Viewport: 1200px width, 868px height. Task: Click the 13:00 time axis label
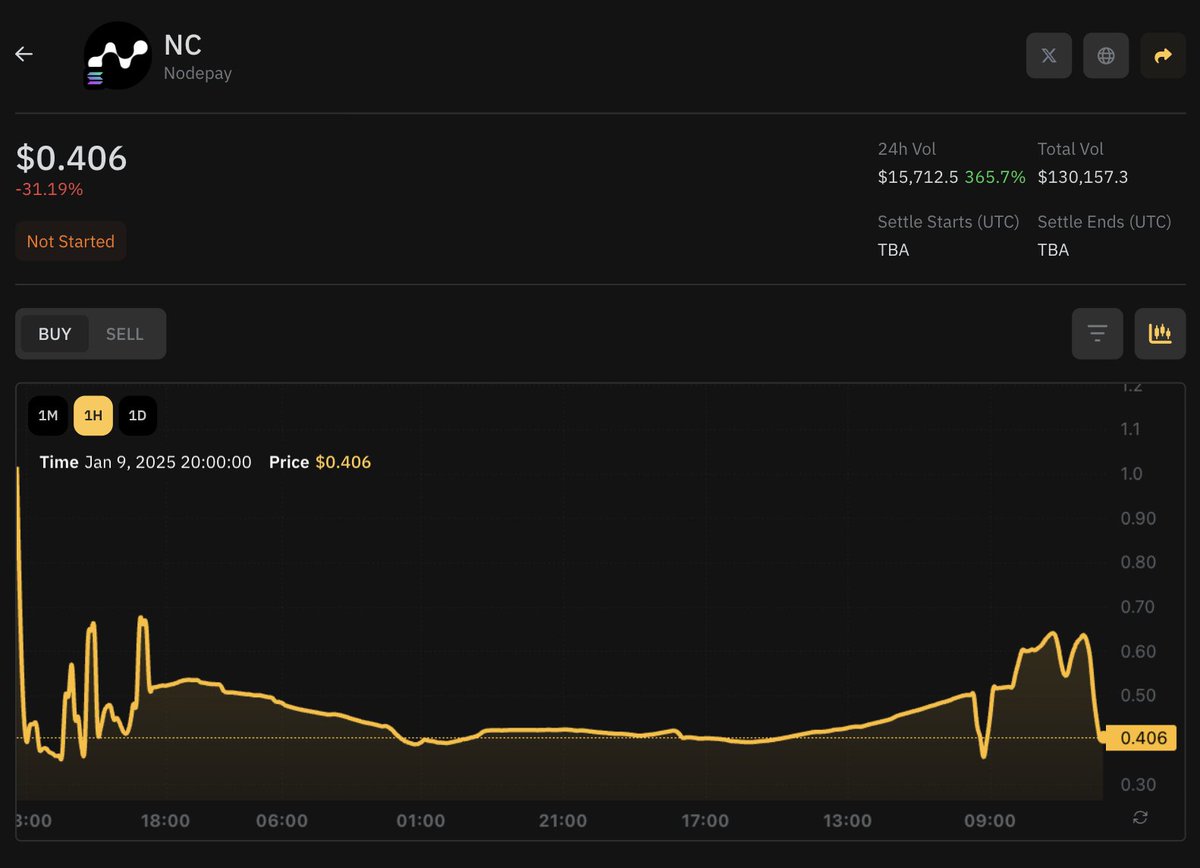tap(847, 821)
